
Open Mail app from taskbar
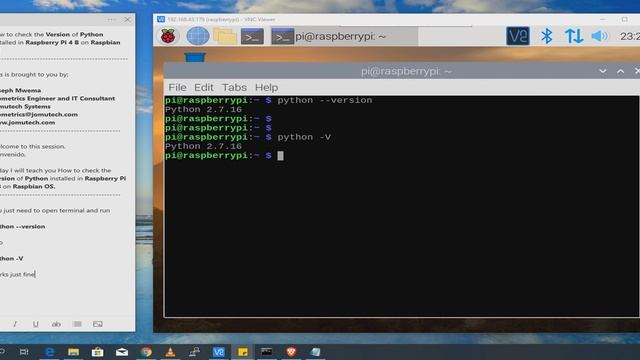tap(122, 352)
